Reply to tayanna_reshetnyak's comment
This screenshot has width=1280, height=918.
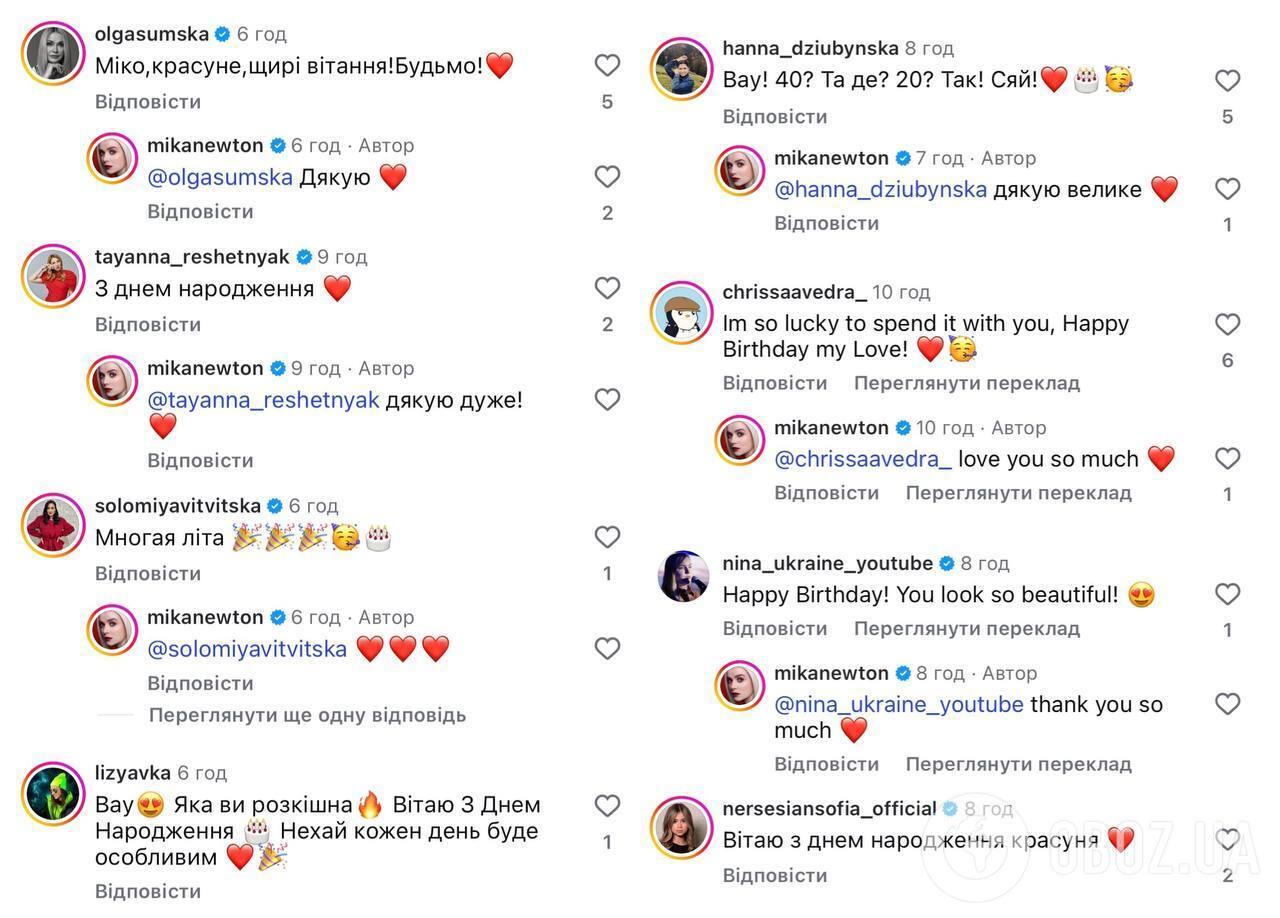(148, 324)
